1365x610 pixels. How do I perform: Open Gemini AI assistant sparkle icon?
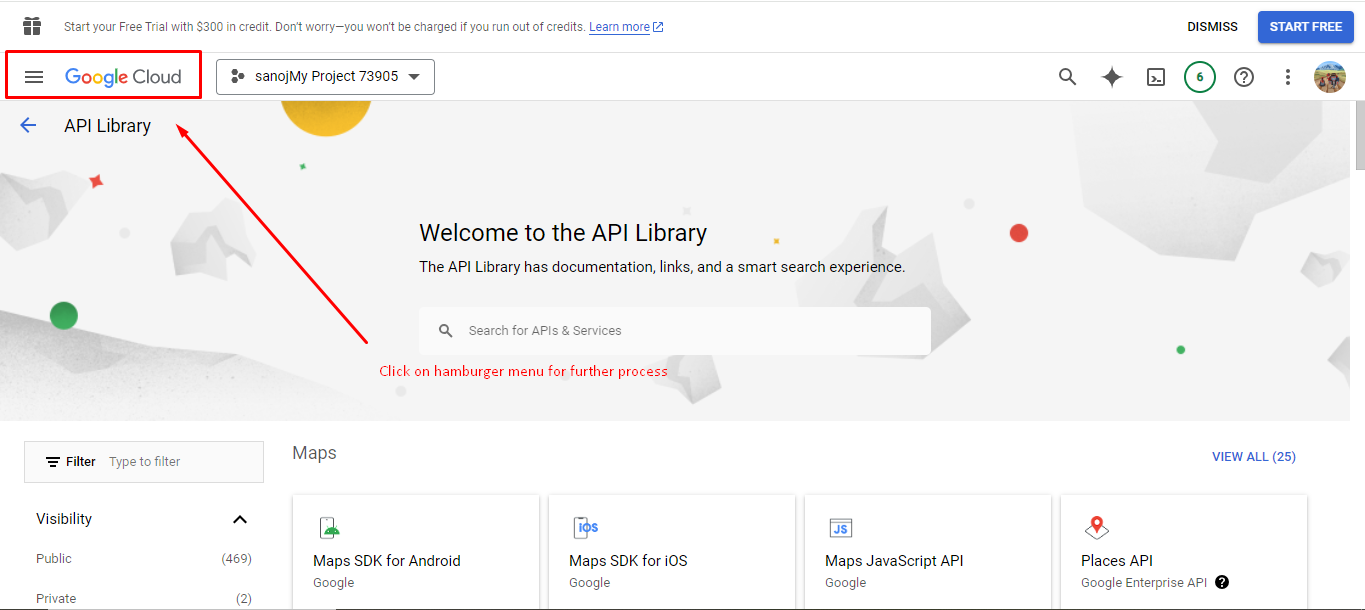click(x=1111, y=77)
